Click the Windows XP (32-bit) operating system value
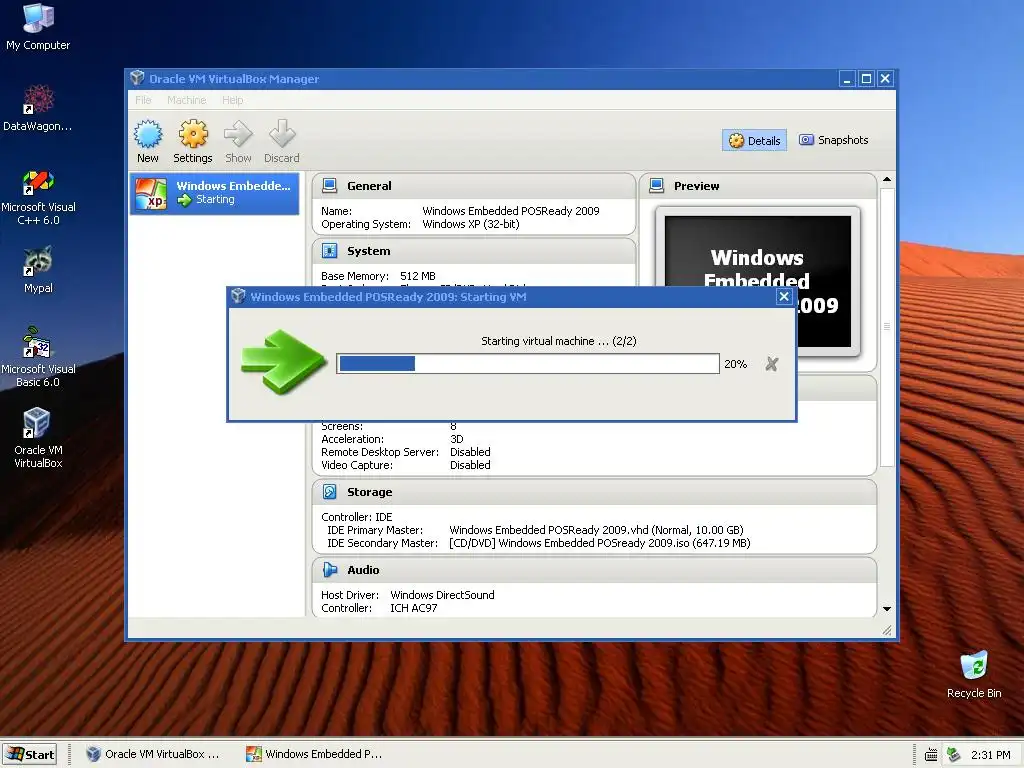Screen dimensions: 1024x768 tap(471, 224)
